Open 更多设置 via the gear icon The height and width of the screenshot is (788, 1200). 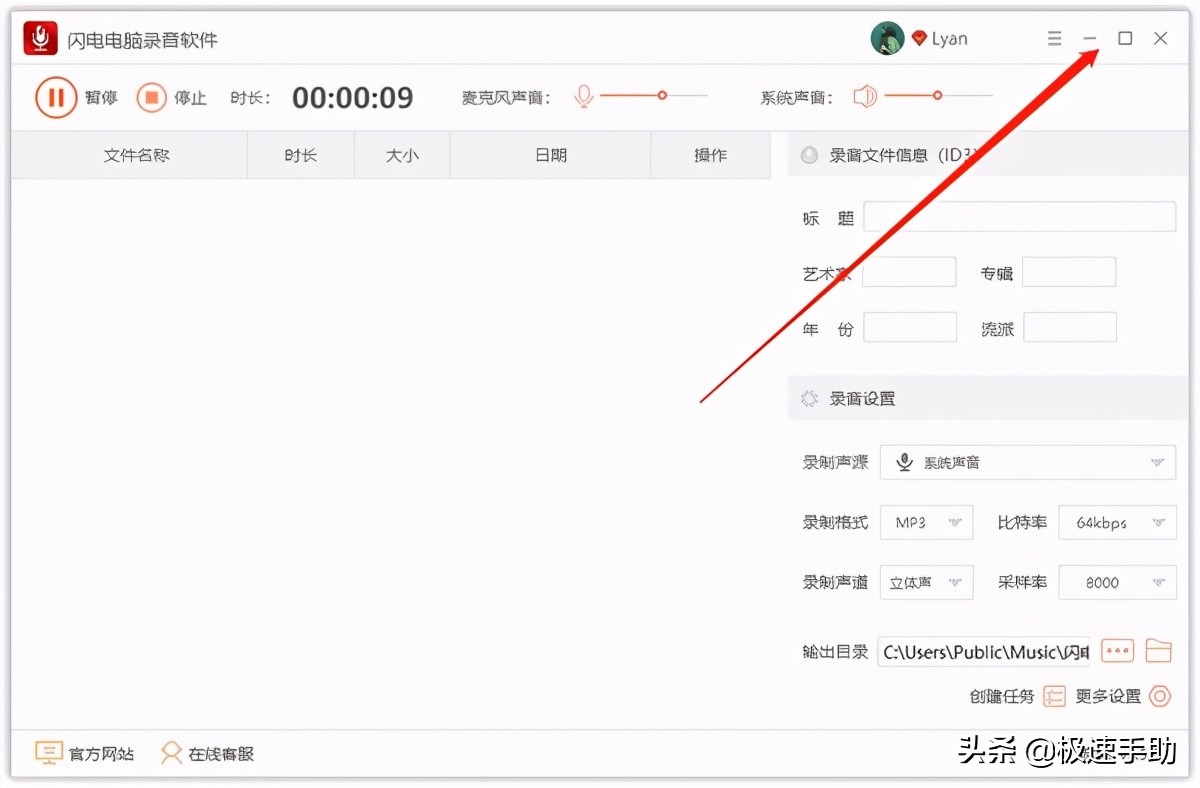tap(1160, 696)
